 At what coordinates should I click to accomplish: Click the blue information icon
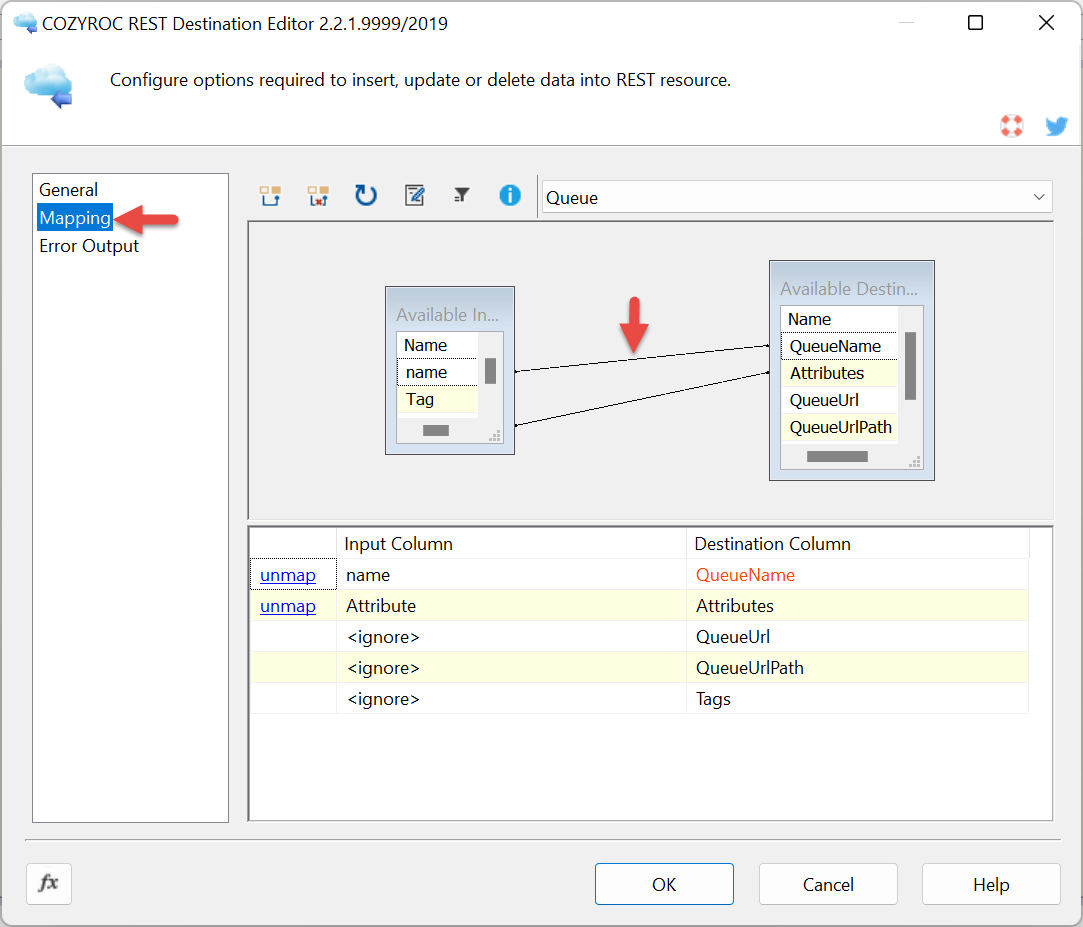(x=510, y=196)
